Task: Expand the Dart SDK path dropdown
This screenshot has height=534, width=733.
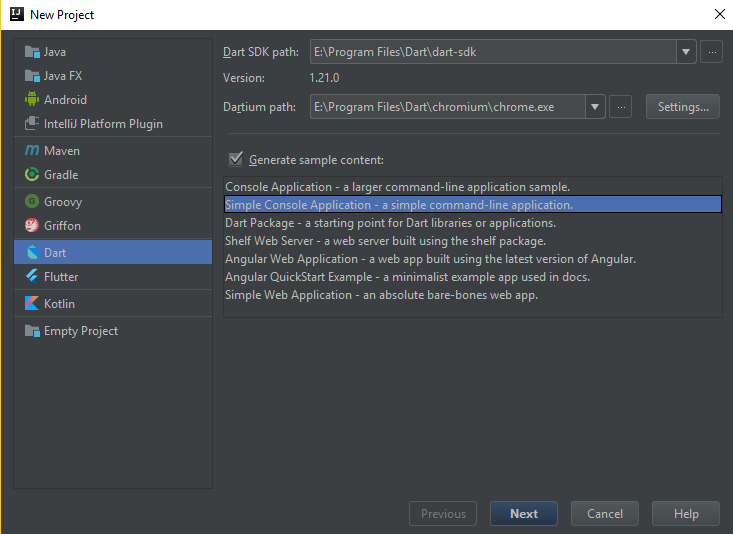Action: coord(686,52)
